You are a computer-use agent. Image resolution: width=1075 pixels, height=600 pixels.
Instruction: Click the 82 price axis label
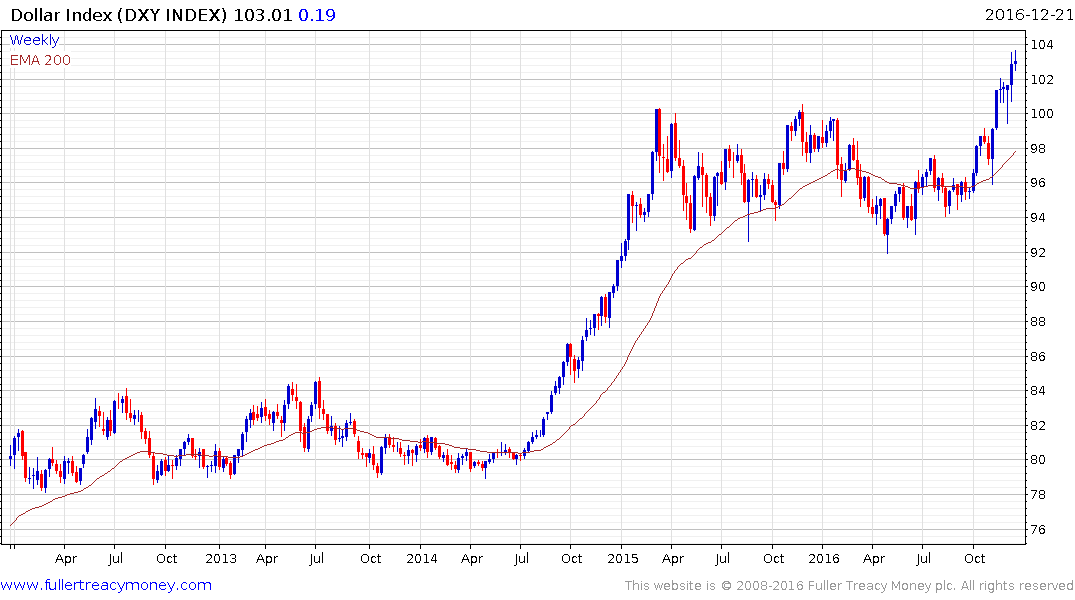click(1038, 426)
